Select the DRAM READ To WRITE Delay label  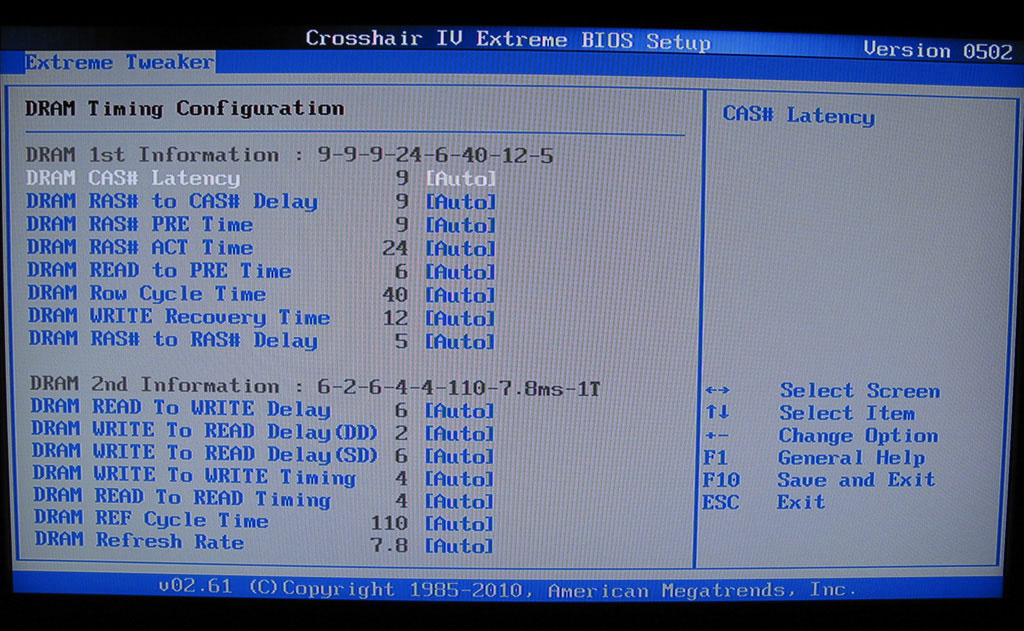pyautogui.click(x=181, y=408)
